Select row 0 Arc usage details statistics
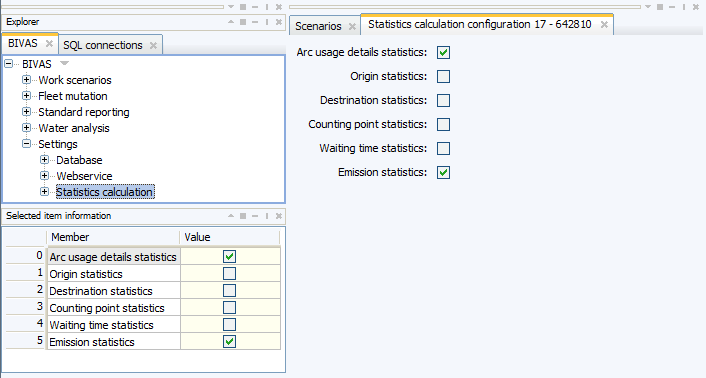This screenshot has height=378, width=706. [113, 256]
